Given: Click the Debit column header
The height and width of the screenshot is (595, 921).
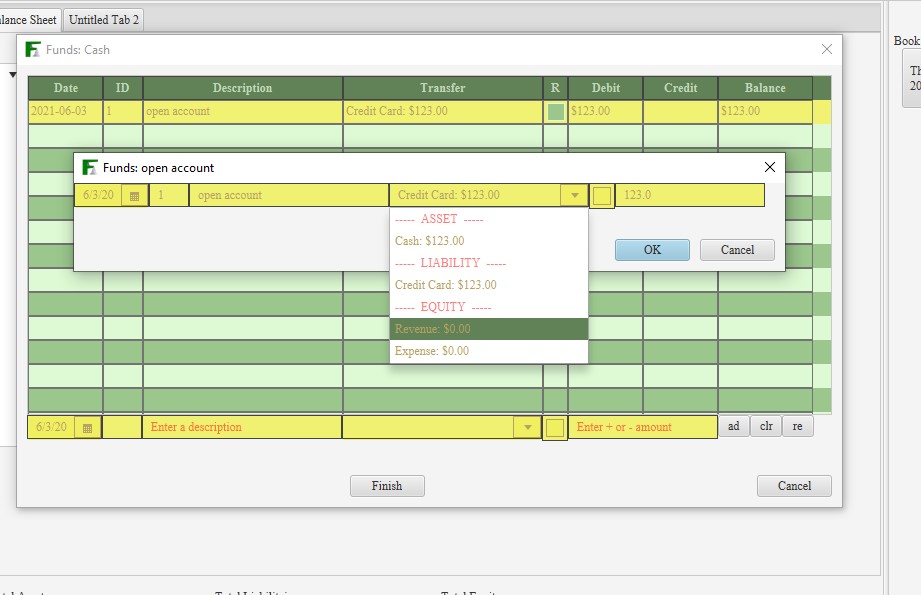Looking at the screenshot, I should tap(606, 88).
